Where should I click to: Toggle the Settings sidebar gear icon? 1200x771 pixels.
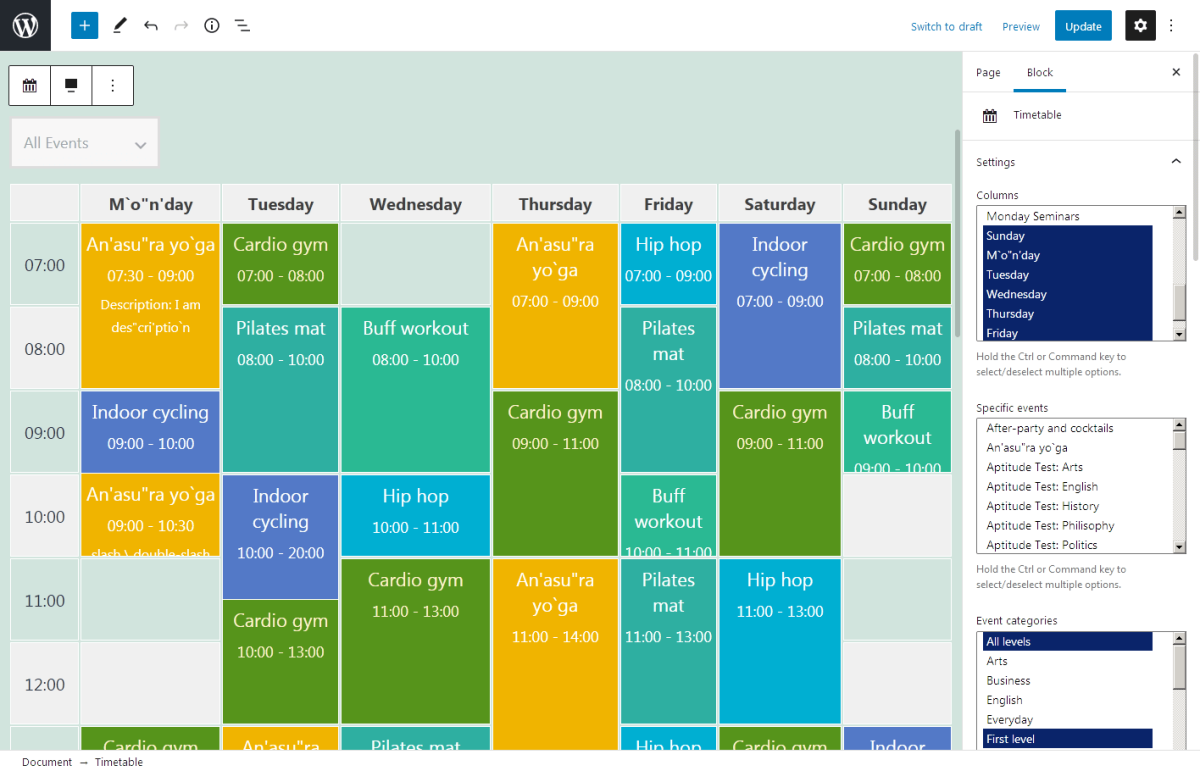tap(1140, 25)
